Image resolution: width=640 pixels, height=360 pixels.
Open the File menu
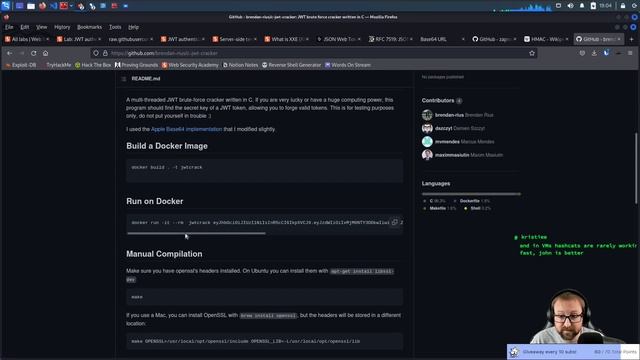9,27
